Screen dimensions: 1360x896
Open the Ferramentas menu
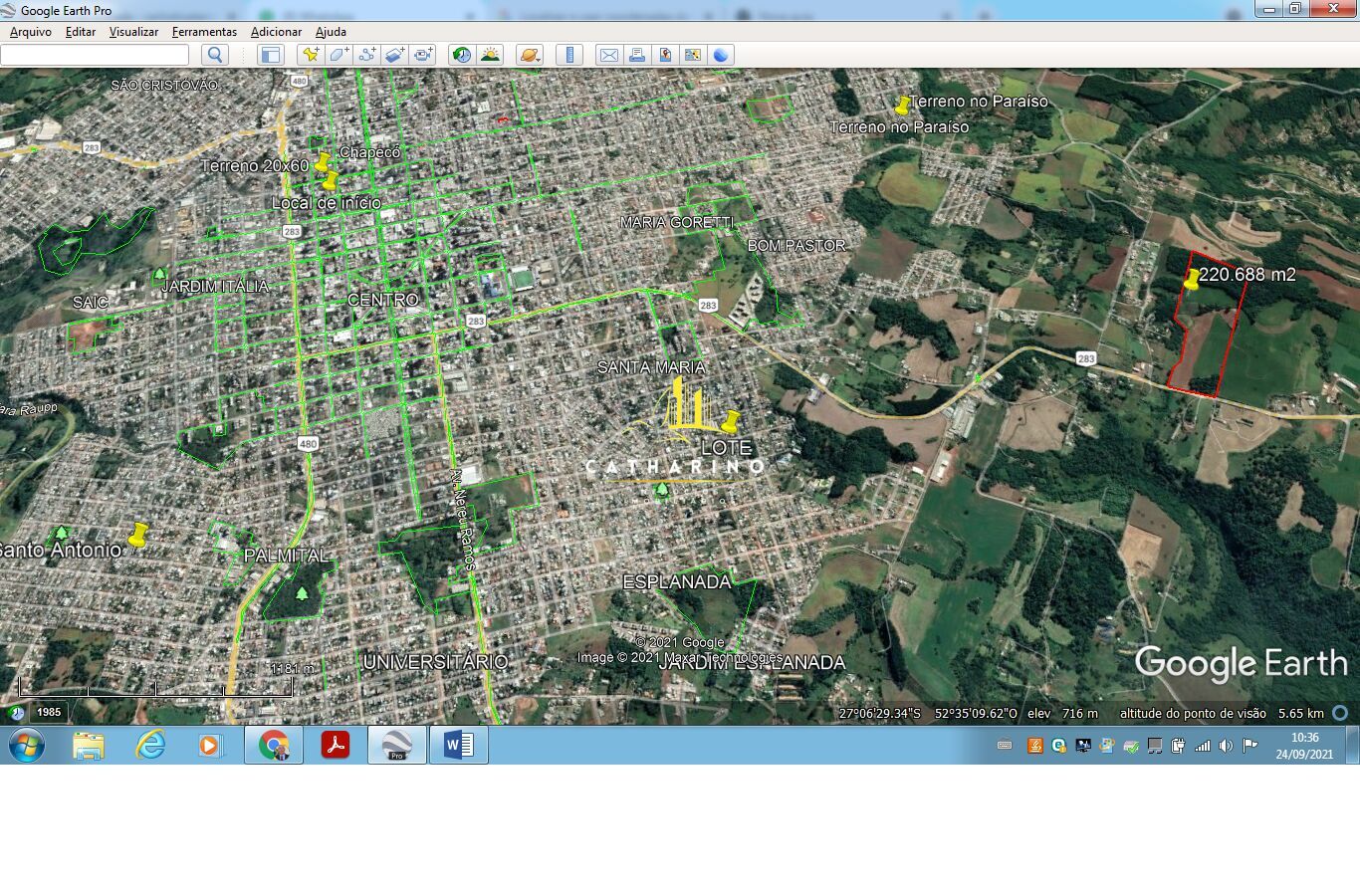click(204, 32)
